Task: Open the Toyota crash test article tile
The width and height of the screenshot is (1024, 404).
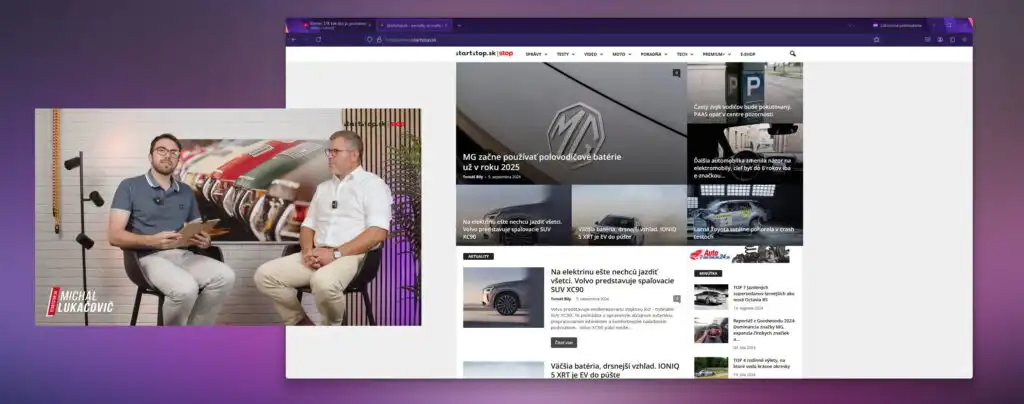Action: pos(744,215)
